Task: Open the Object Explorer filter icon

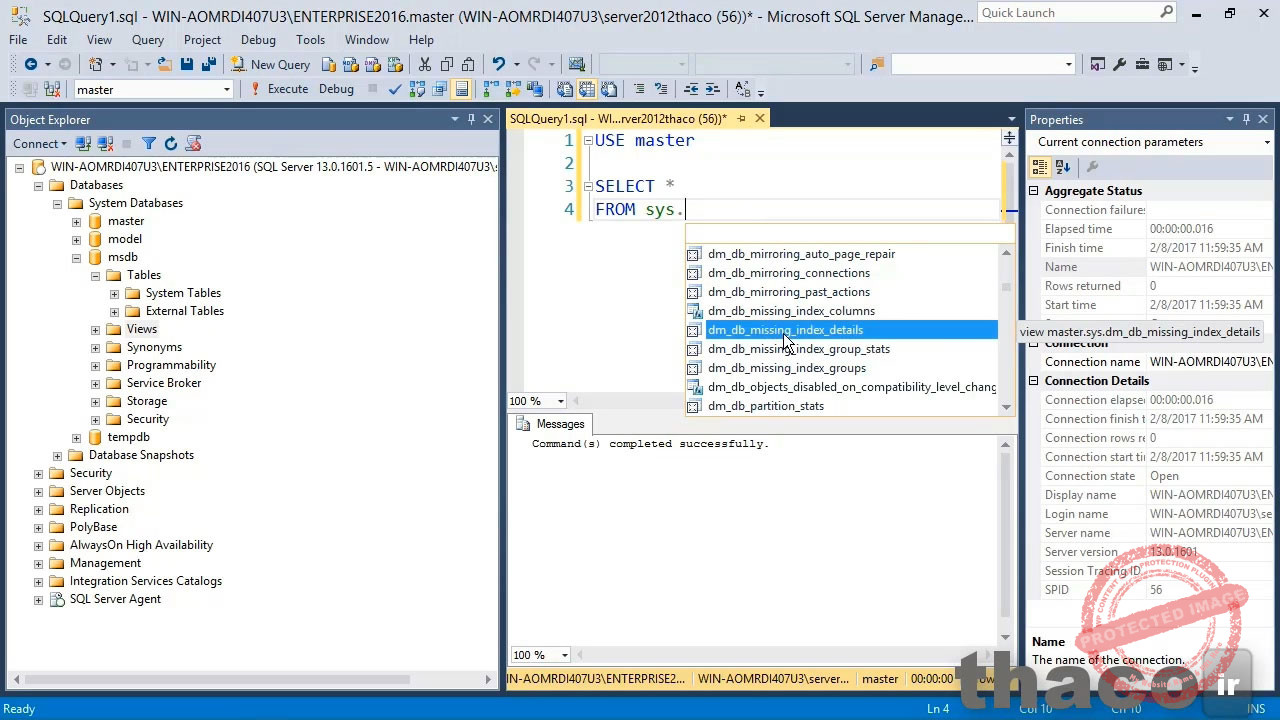Action: [x=150, y=143]
